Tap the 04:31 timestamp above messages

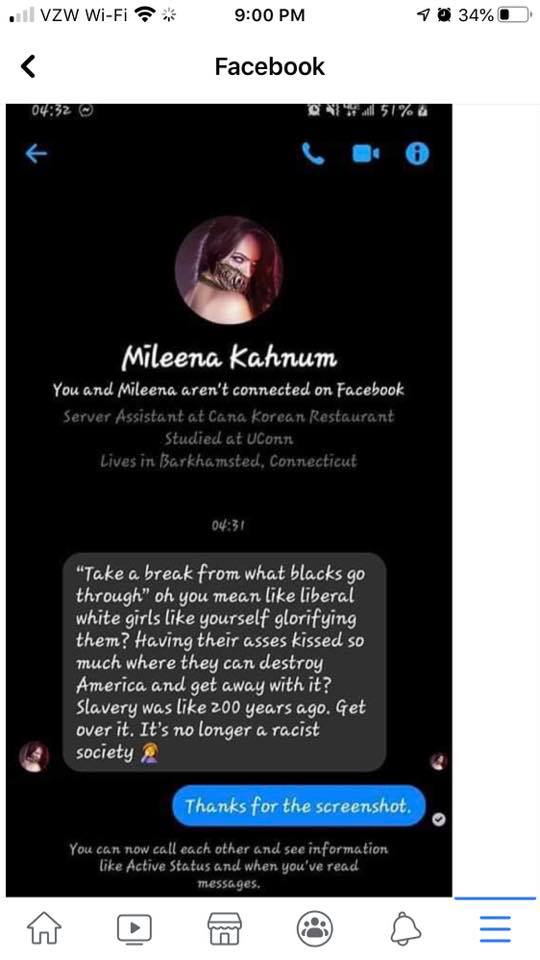pos(228,525)
